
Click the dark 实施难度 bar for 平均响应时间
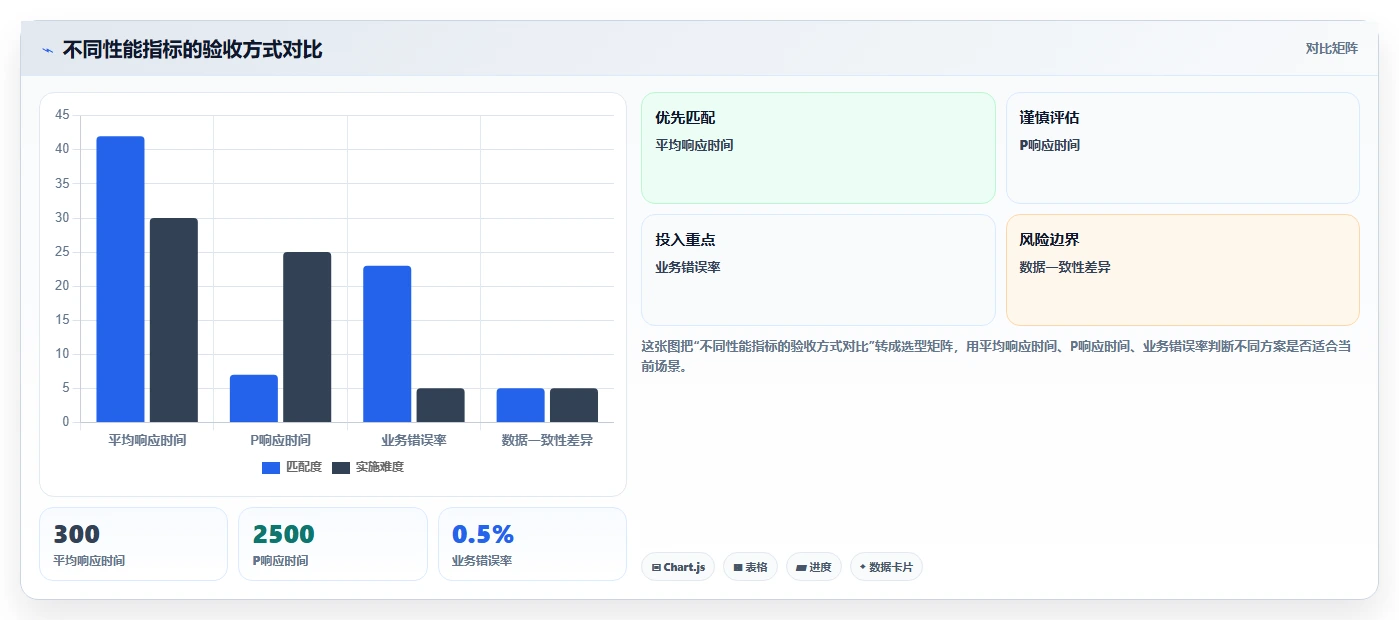point(174,320)
